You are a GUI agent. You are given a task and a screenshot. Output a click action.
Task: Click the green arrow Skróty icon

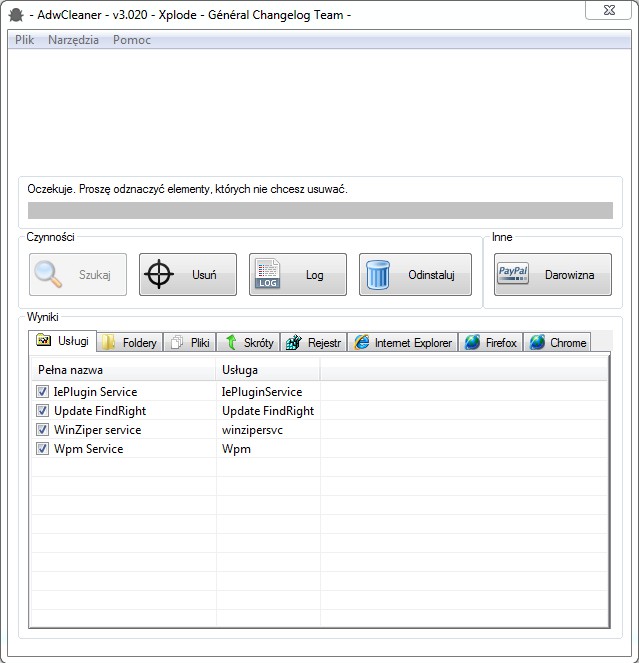tap(231, 342)
